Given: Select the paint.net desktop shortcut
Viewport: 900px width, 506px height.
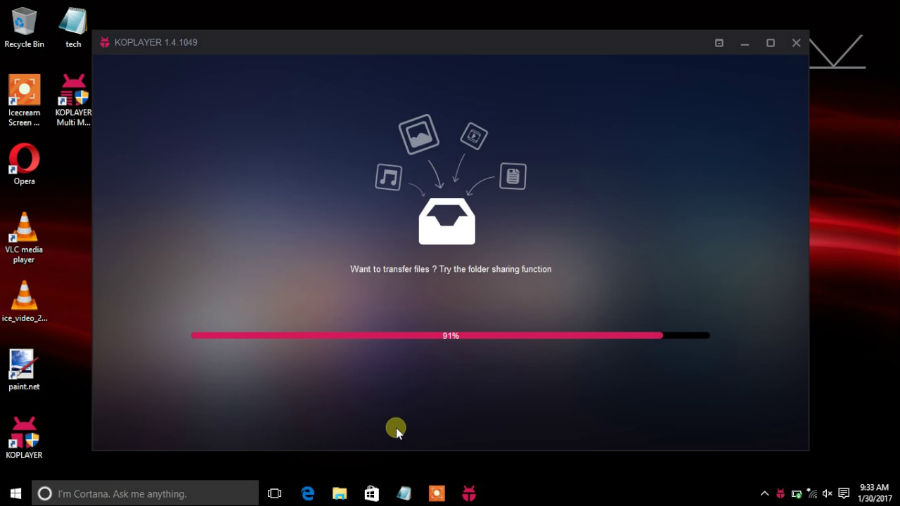Looking at the screenshot, I should click(x=23, y=368).
